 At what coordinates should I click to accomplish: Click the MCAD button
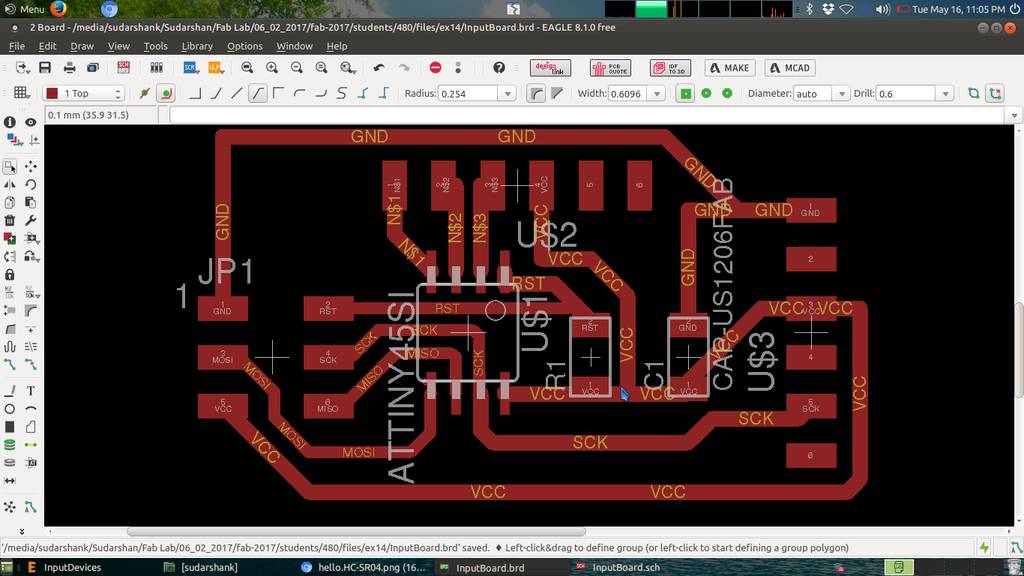(790, 68)
